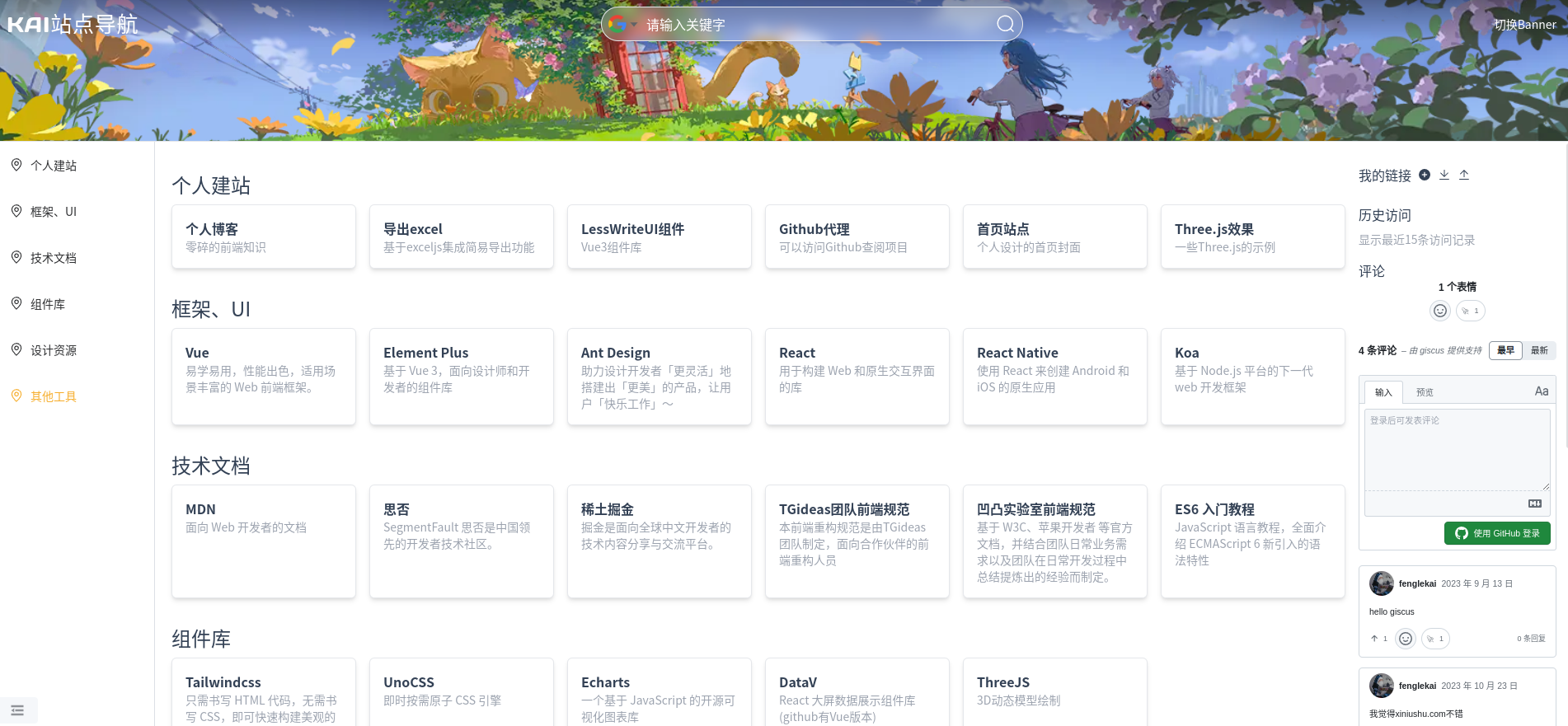Add reaction to hello giscus comment
Screen dimensions: 1568x726
pos(1406,639)
